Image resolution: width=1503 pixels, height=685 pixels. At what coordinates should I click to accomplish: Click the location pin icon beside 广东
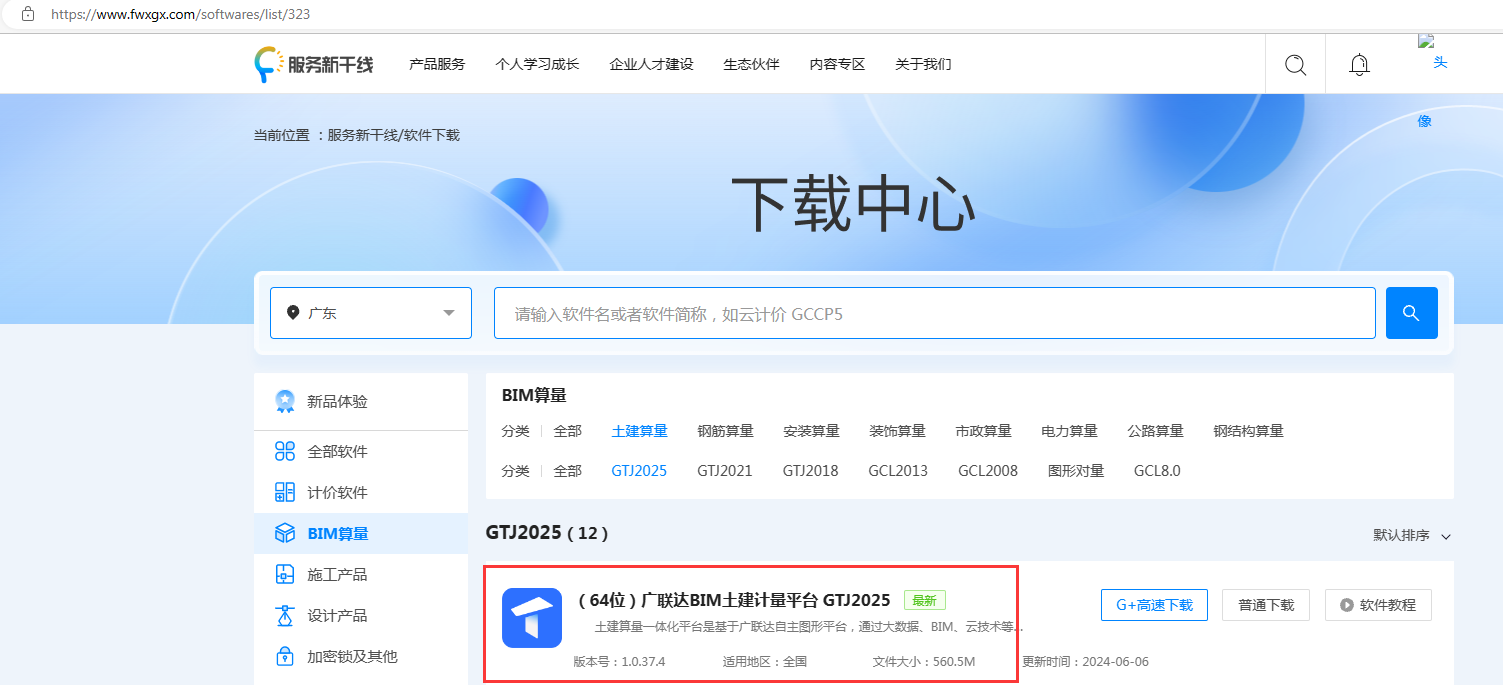(x=293, y=313)
